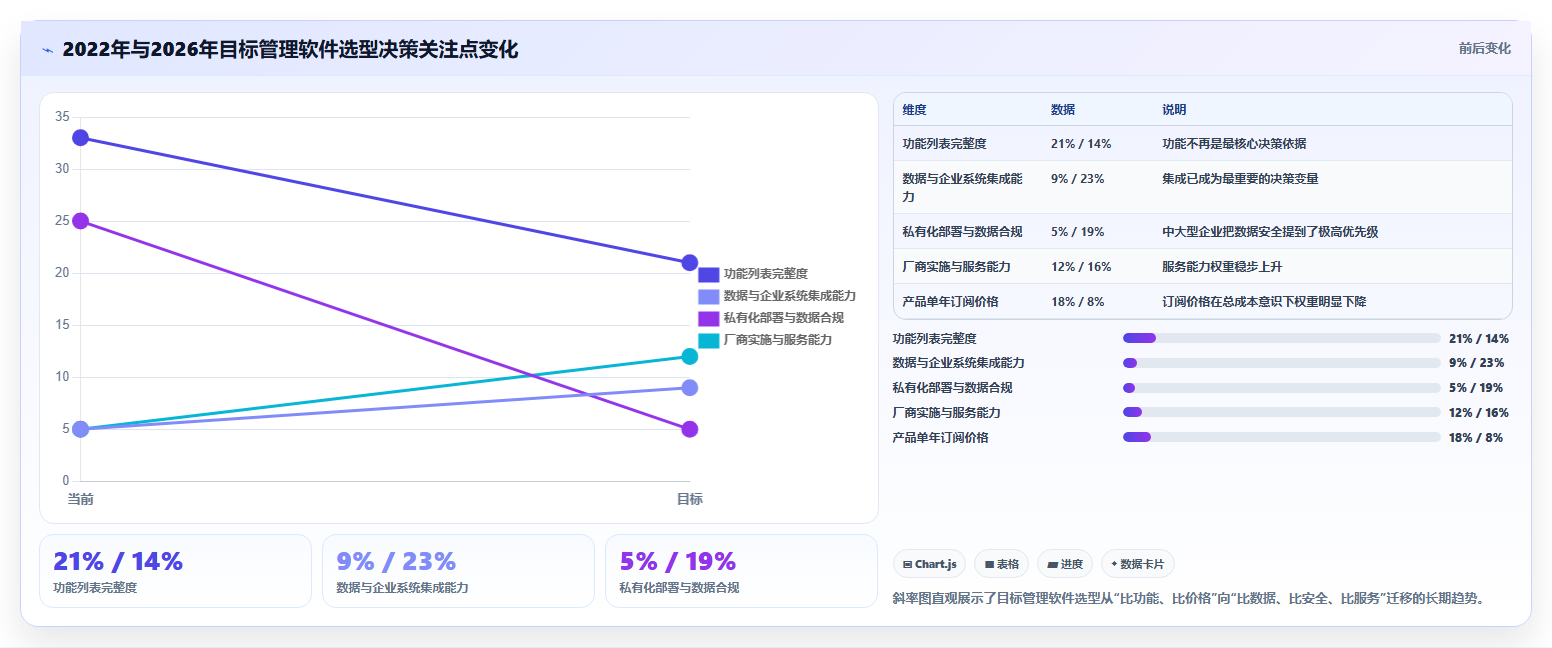The image size is (1552, 648).
Task: Select the light blue data point at 9
Action: [689, 388]
